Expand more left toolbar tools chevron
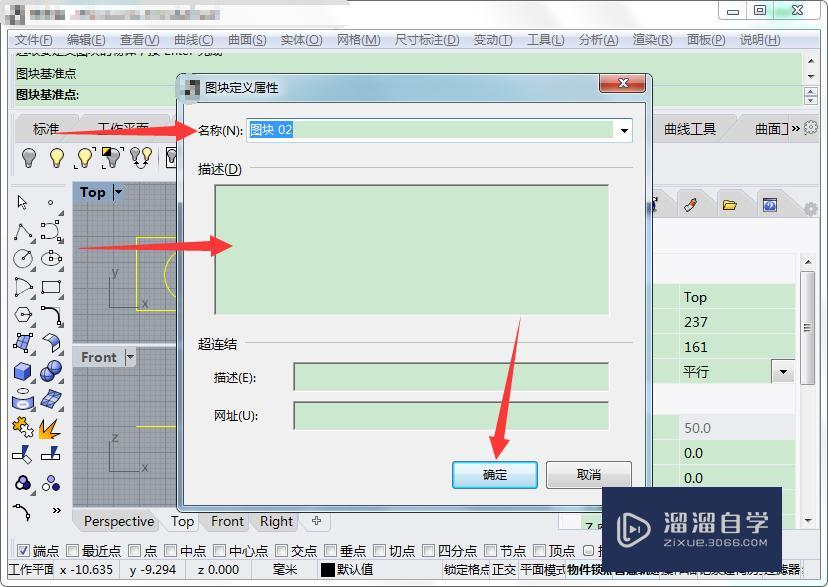This screenshot has height=587, width=828. [57, 510]
